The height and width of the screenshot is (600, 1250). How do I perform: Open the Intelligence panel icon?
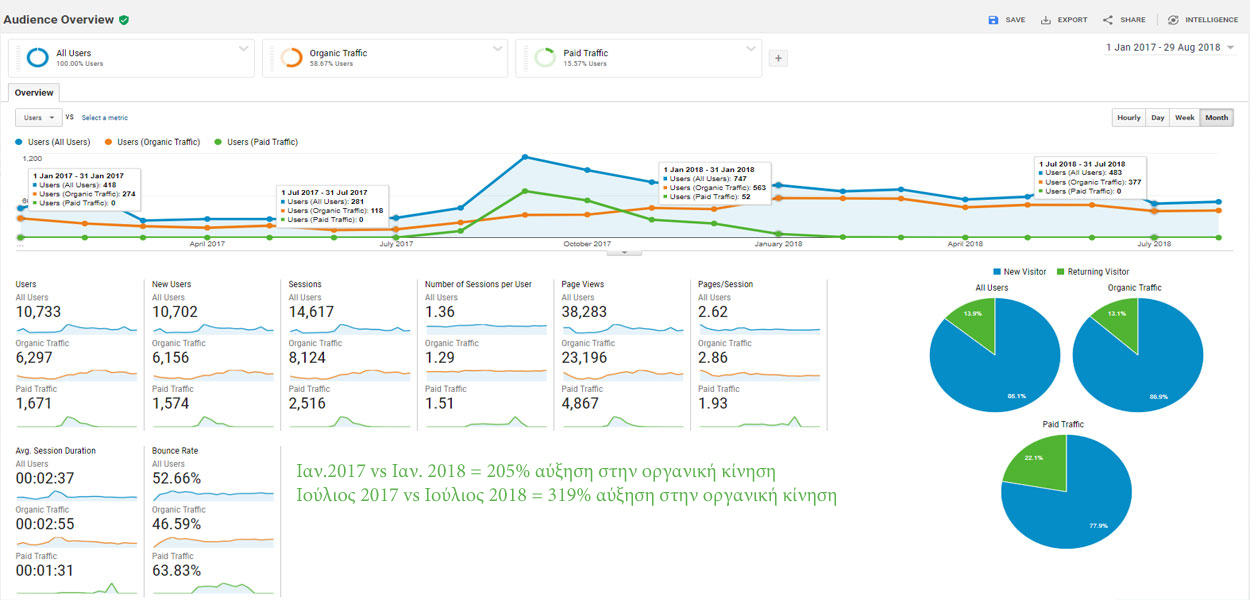tap(1173, 20)
